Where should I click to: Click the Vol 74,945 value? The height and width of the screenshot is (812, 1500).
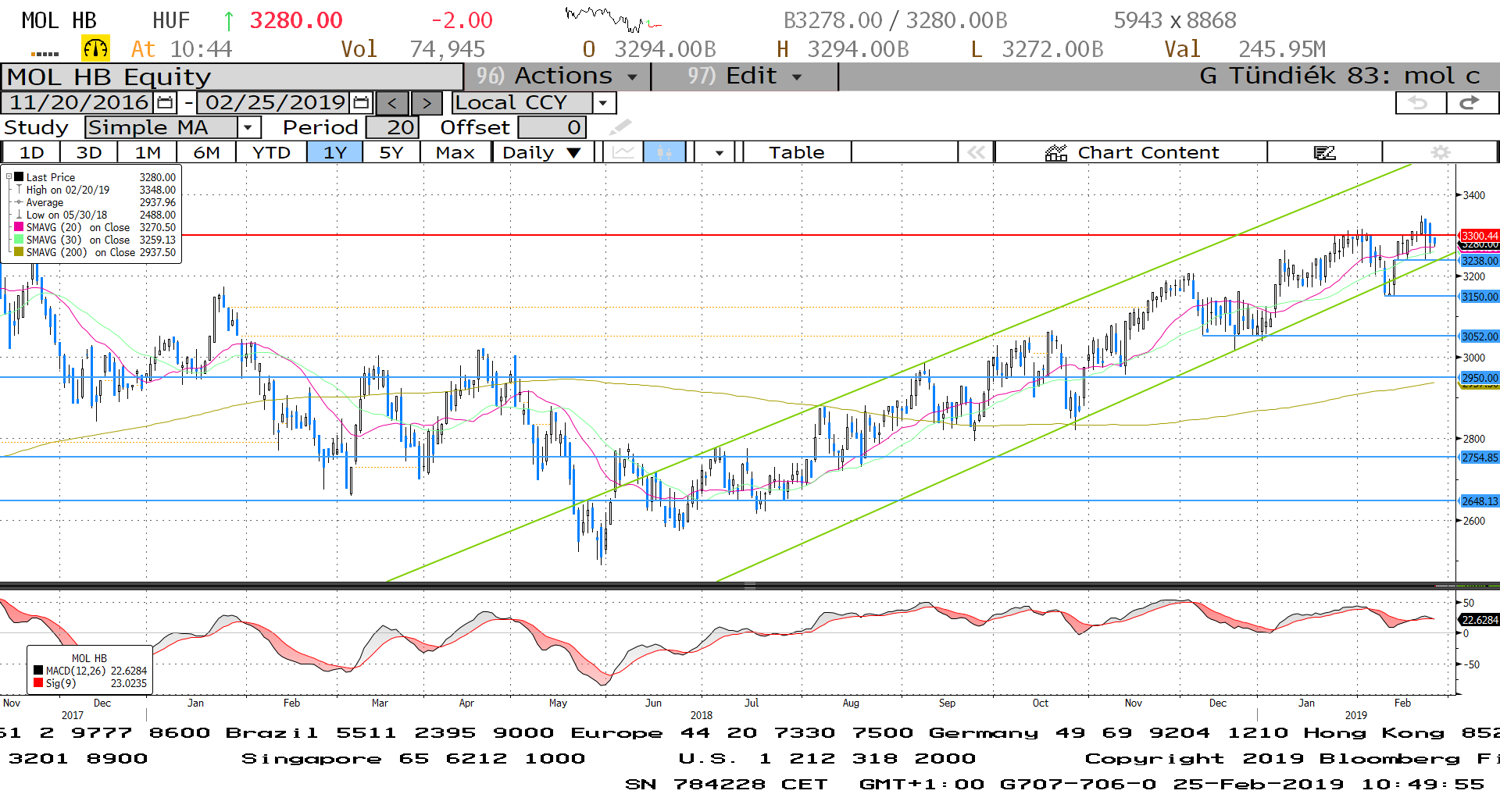(x=448, y=49)
